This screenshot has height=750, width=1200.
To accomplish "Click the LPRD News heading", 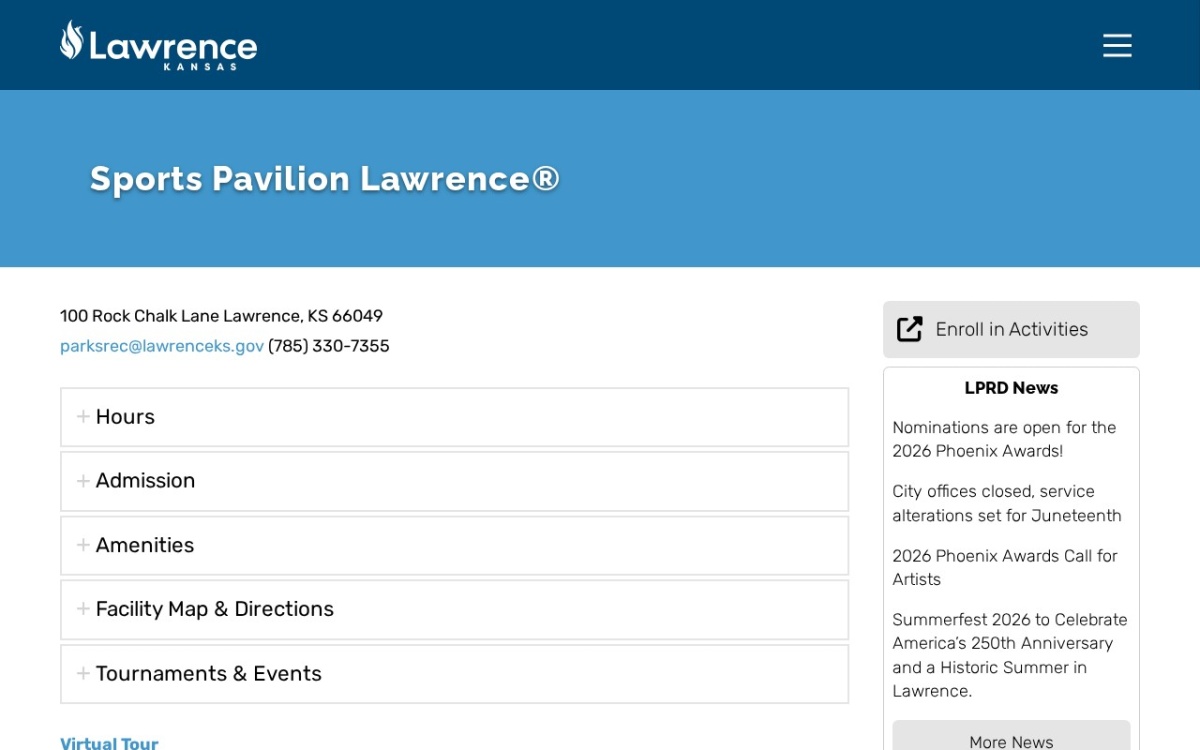I will point(1011,388).
